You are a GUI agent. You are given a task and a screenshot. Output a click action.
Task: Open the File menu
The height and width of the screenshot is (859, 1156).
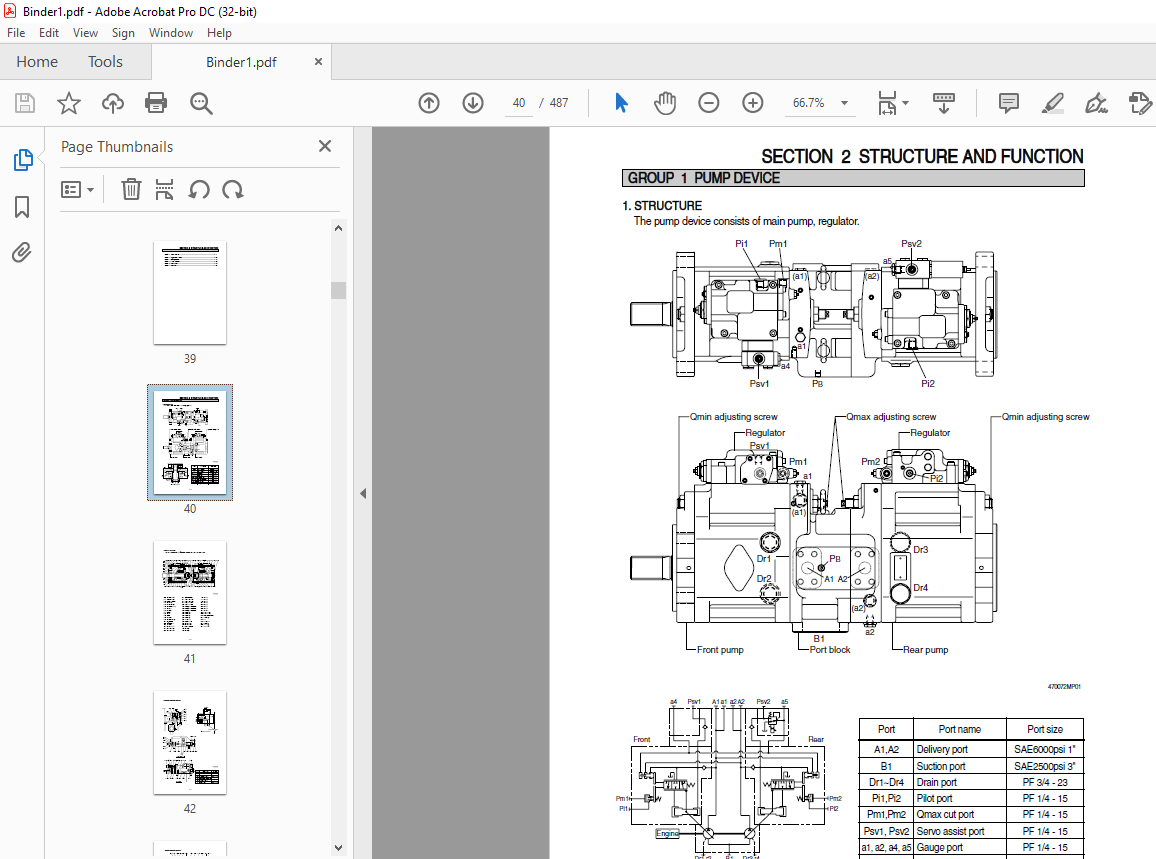pyautogui.click(x=16, y=33)
